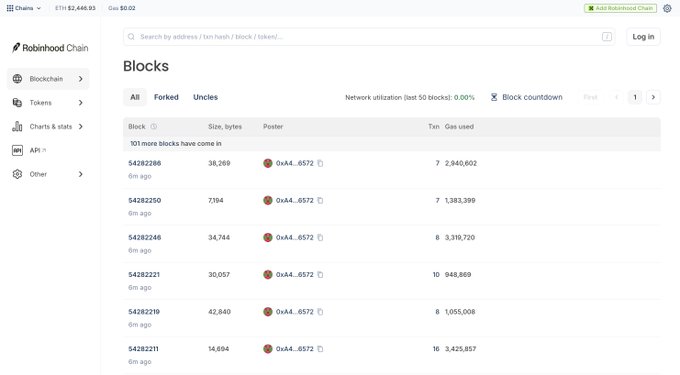Open block 54282211
The image size is (680, 375).
(x=143, y=349)
